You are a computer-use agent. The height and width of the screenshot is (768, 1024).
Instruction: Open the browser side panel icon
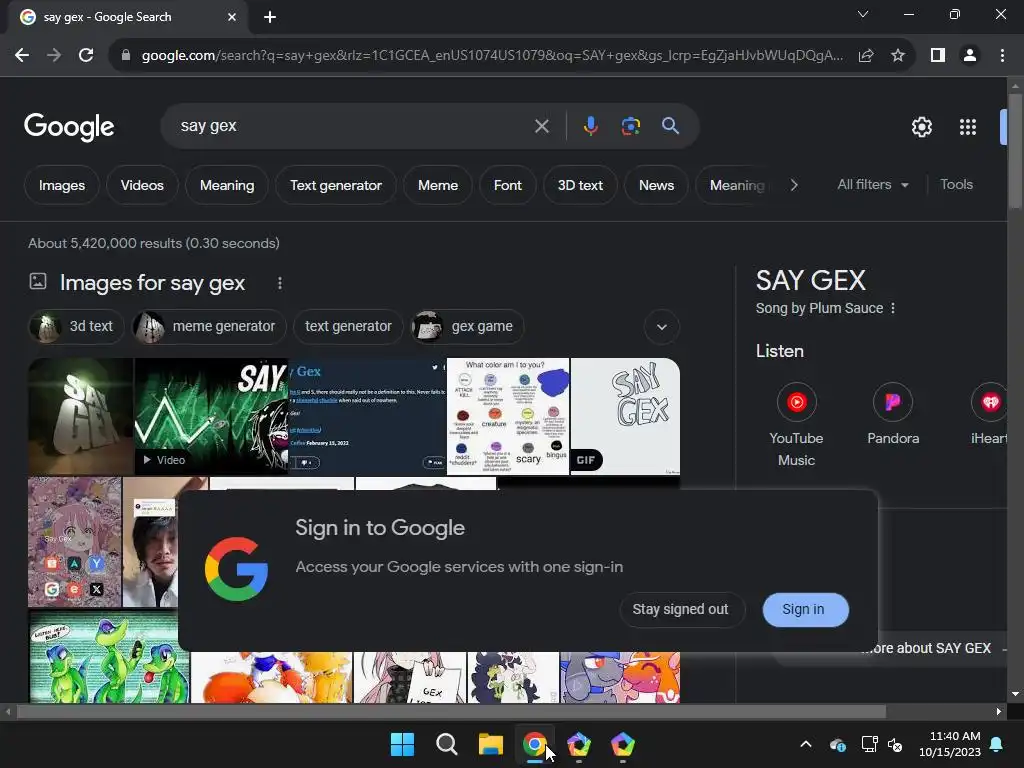pyautogui.click(x=938, y=56)
